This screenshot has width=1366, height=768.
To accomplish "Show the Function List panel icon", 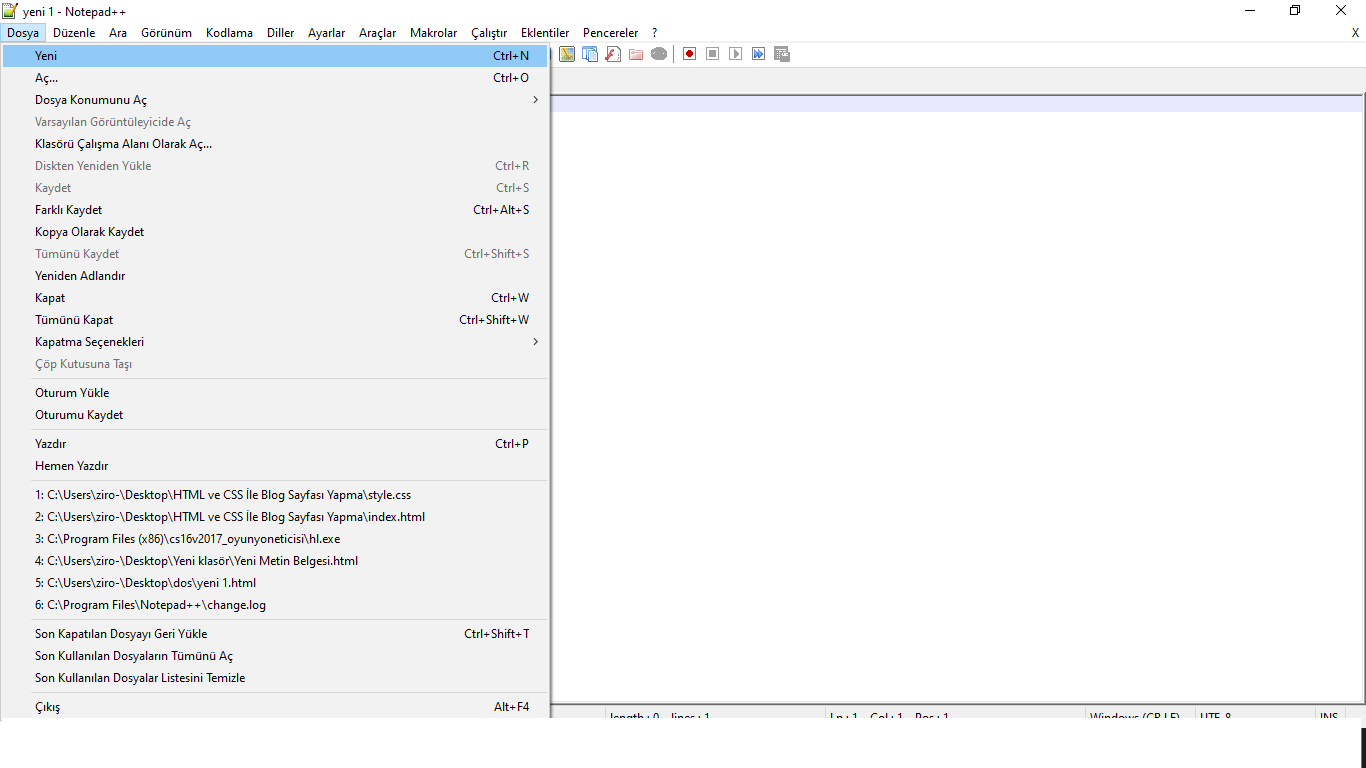I will [x=613, y=54].
